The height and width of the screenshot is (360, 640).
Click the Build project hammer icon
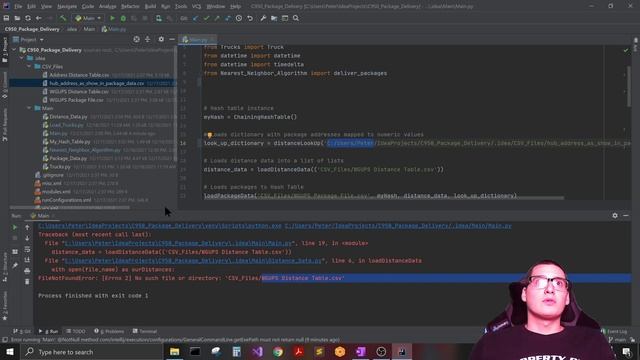click(63, 18)
